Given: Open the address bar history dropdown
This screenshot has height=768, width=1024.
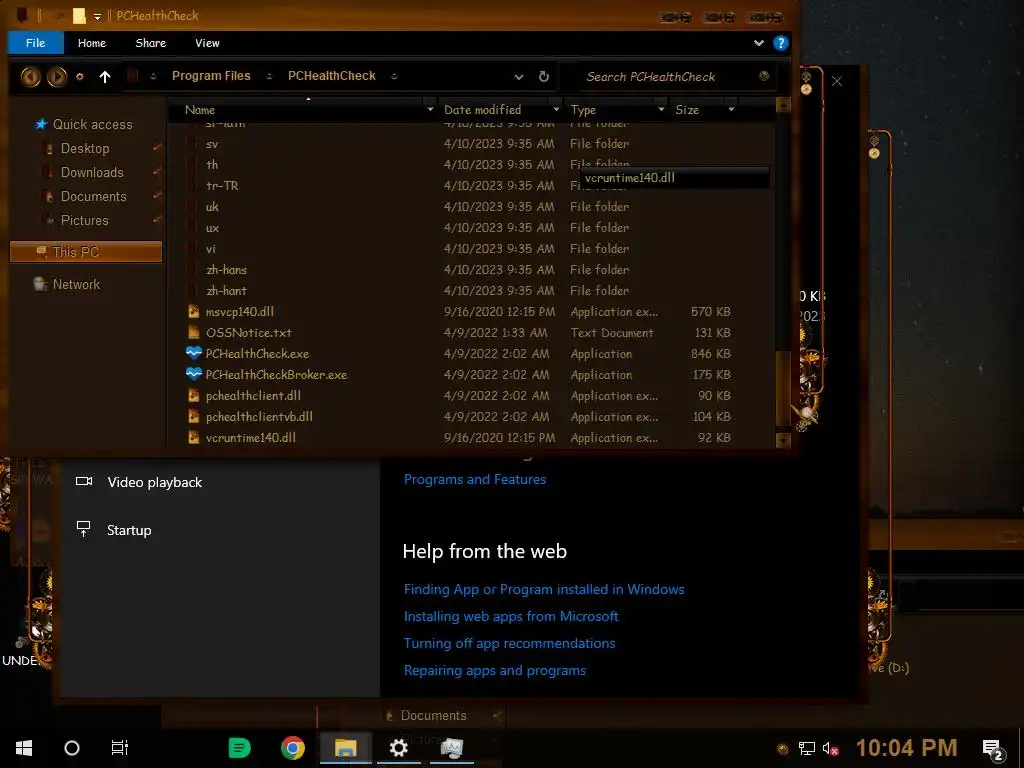Looking at the screenshot, I should pos(519,76).
